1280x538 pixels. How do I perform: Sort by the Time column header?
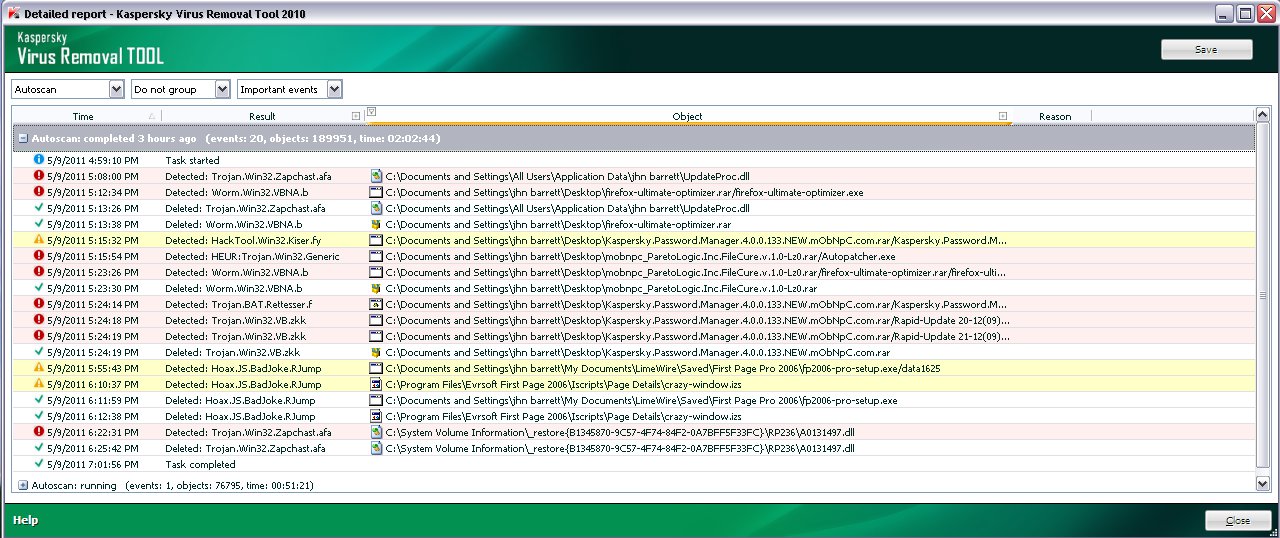click(83, 117)
